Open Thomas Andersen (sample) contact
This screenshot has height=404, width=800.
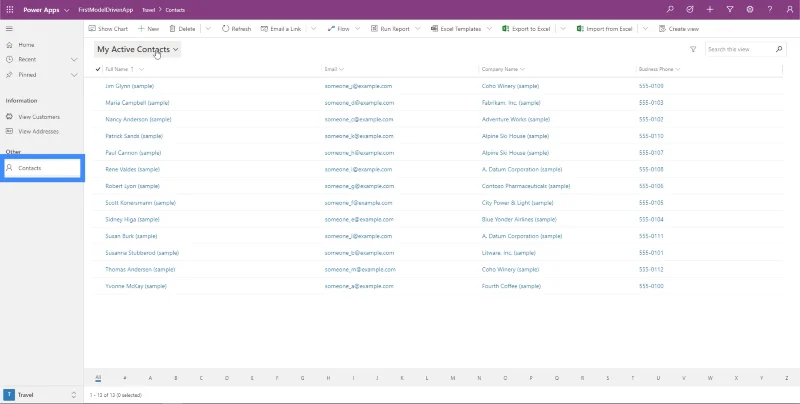point(140,269)
